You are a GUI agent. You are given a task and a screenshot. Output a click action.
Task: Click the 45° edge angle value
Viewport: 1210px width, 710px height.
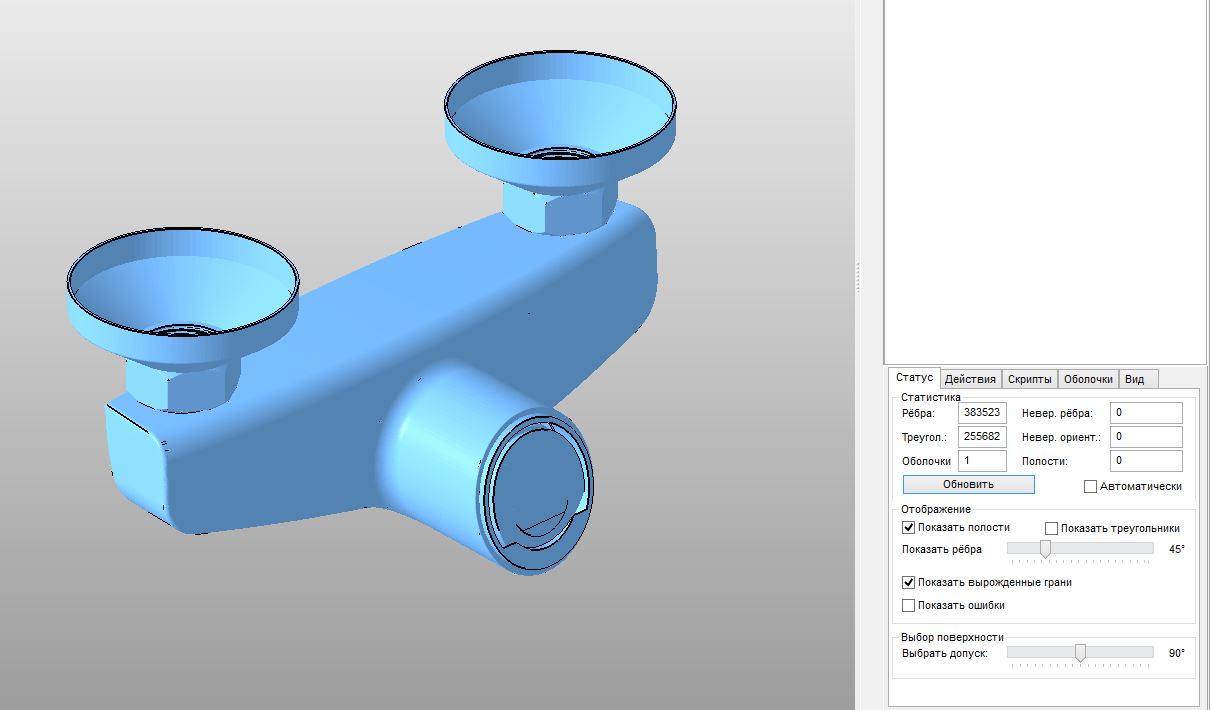pos(1177,549)
